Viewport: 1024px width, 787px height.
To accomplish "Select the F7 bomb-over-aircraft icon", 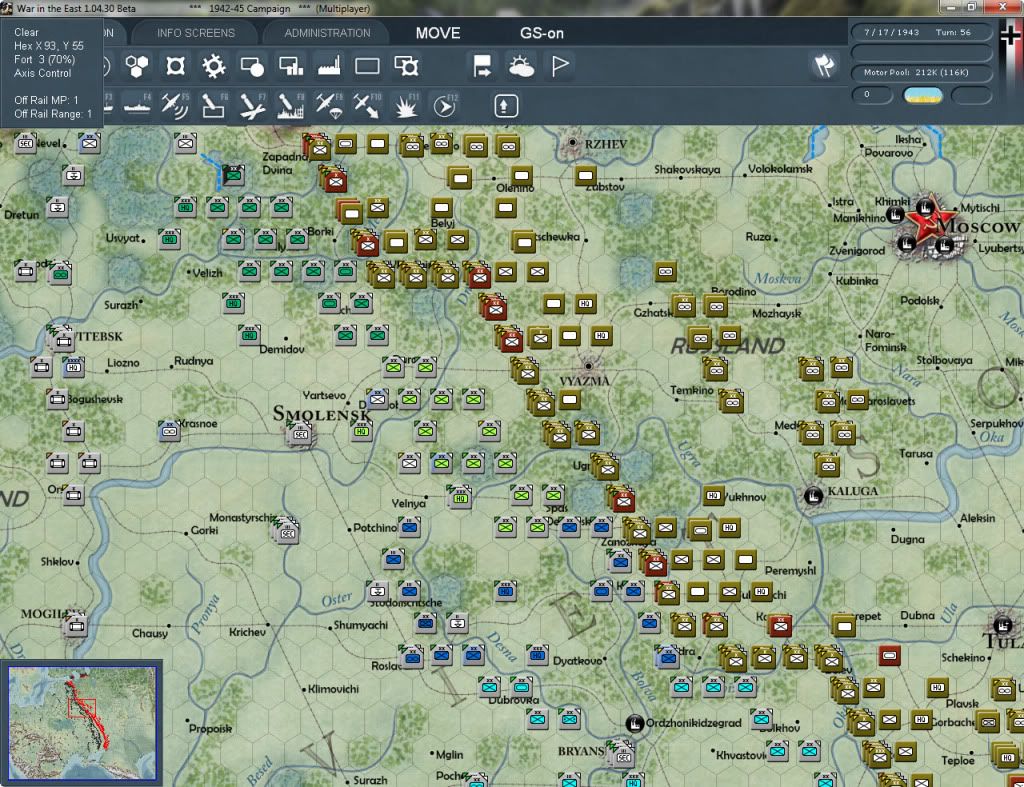I will click(252, 106).
